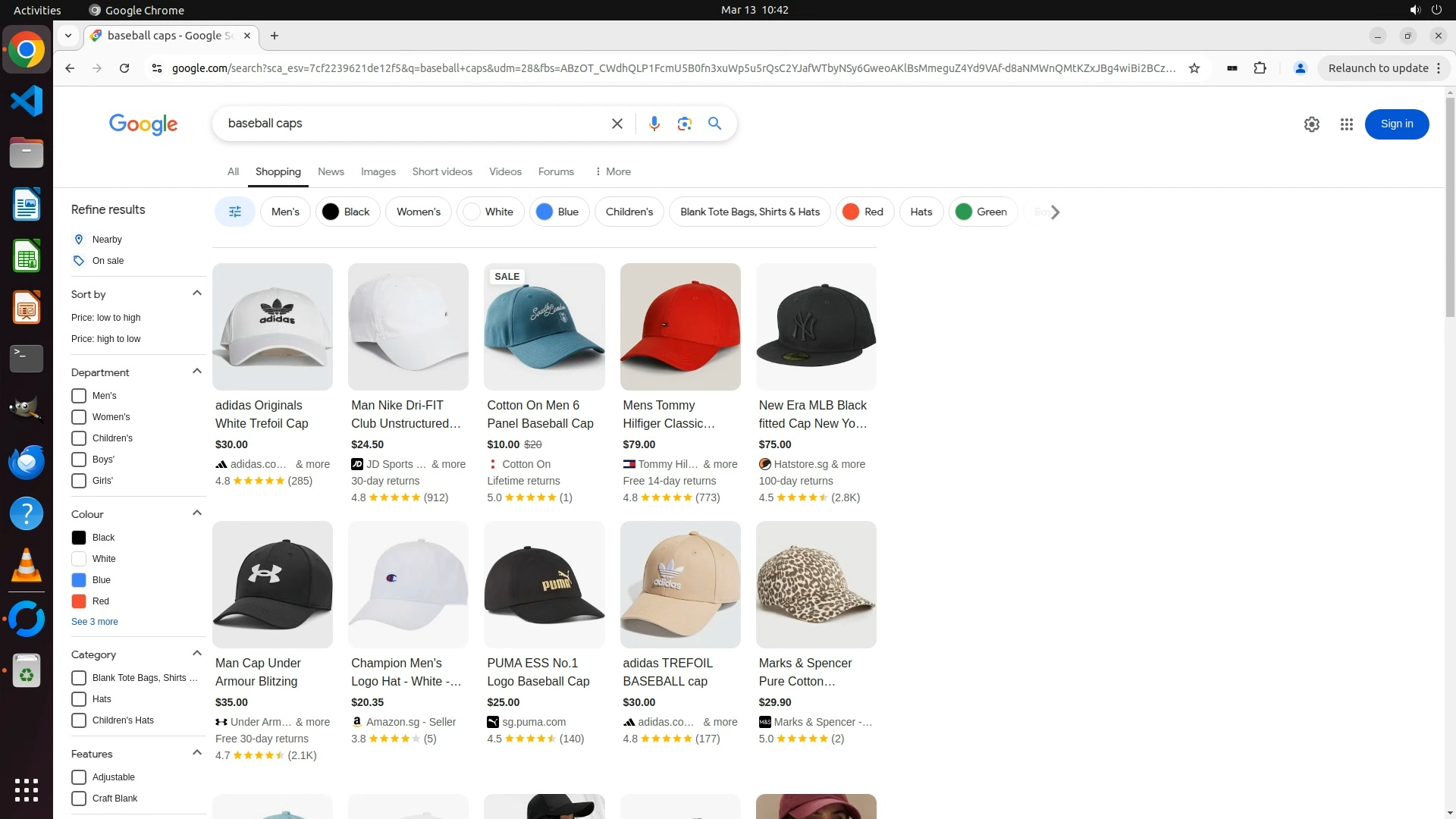Open Google Lens image search

point(684,124)
